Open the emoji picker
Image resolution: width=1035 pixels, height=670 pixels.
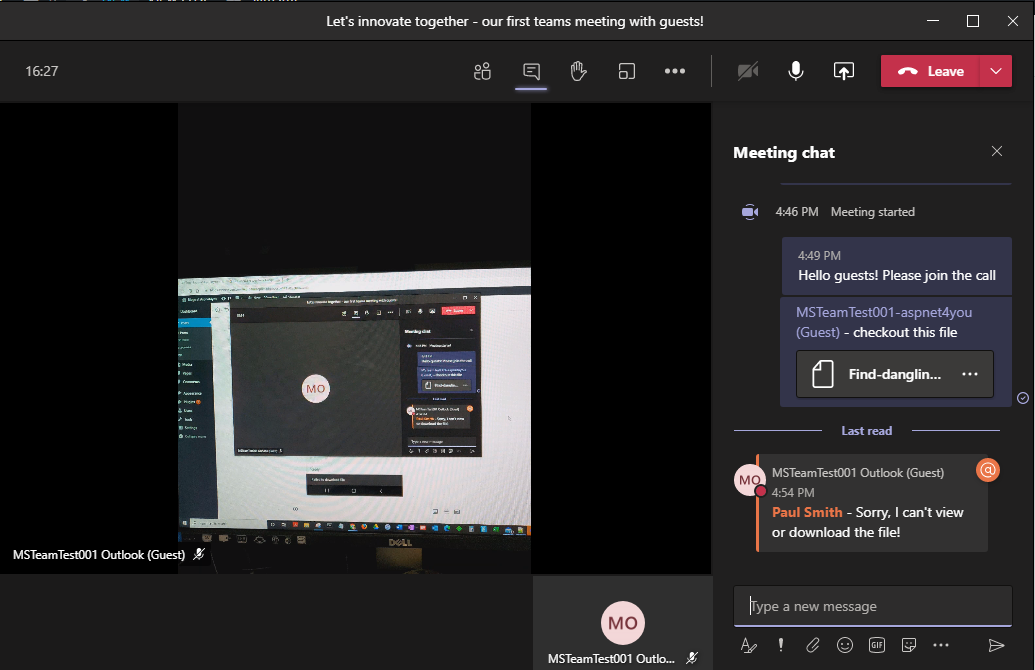845,646
